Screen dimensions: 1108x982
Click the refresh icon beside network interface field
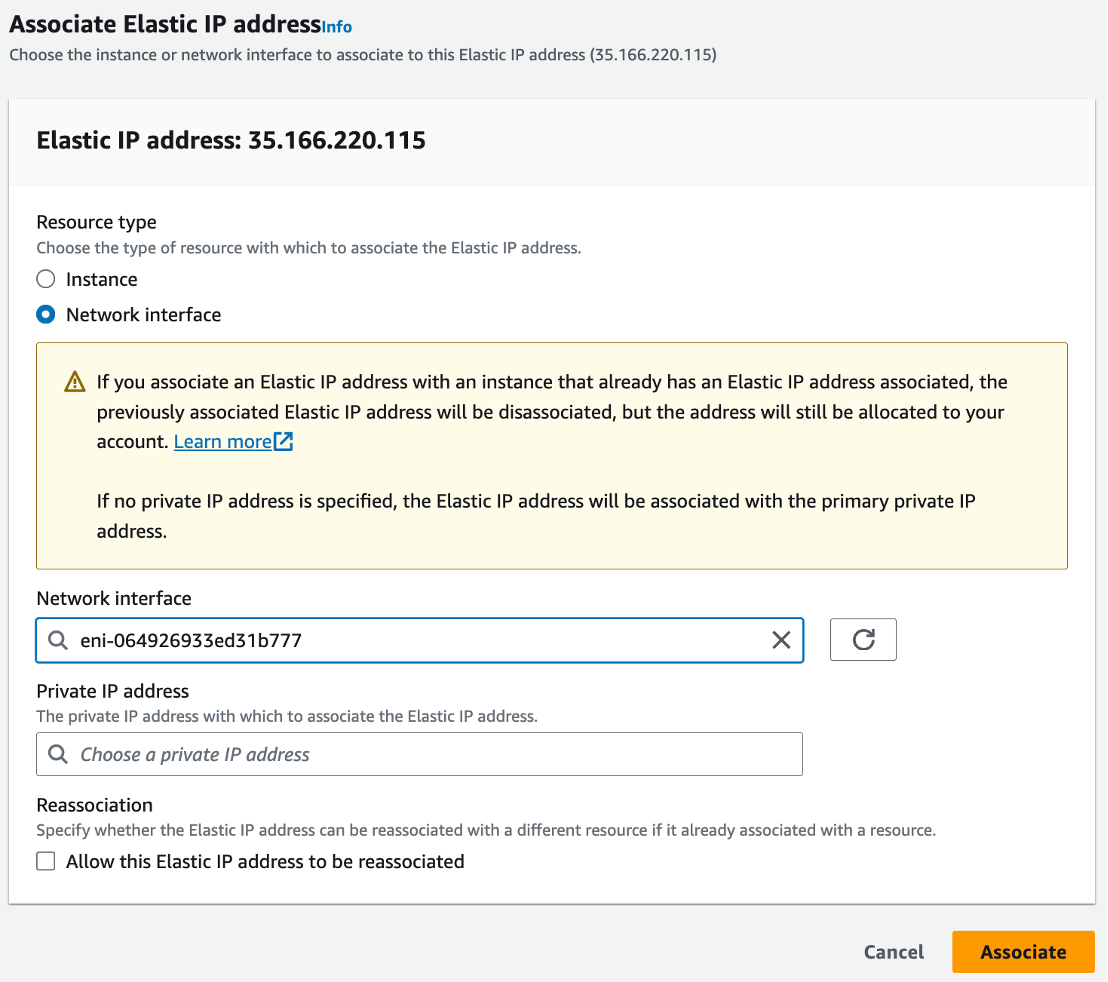click(x=862, y=639)
